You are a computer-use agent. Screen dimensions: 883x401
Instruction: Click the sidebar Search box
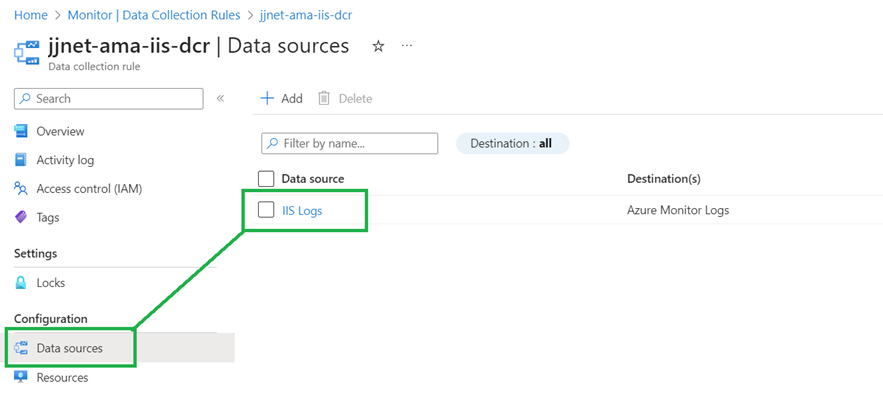[x=108, y=98]
